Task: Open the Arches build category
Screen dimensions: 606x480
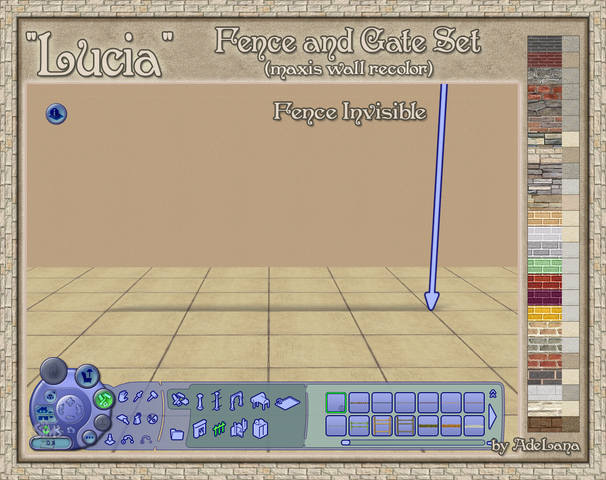Action: point(236,401)
